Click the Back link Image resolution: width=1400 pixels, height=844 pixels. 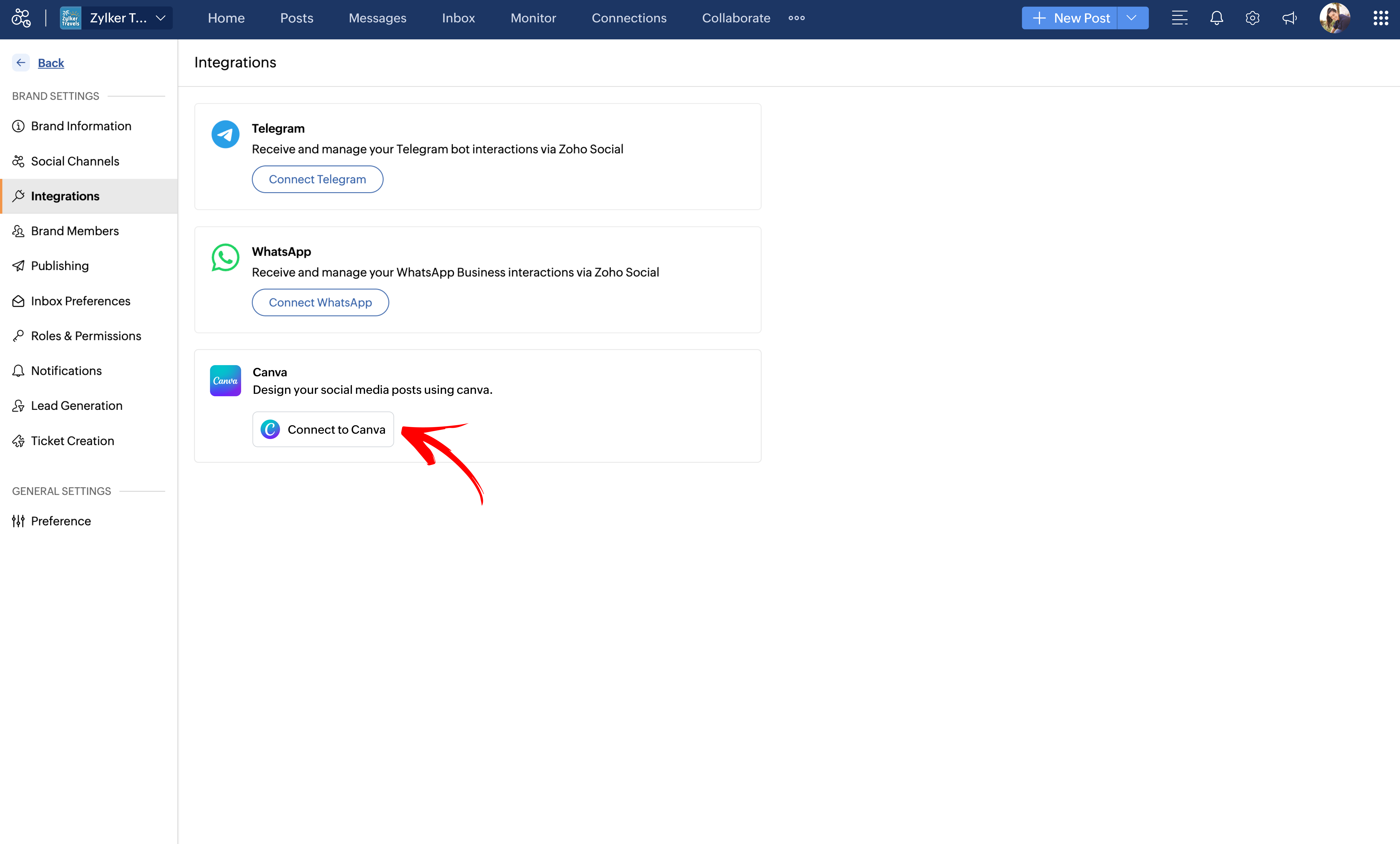51,63
